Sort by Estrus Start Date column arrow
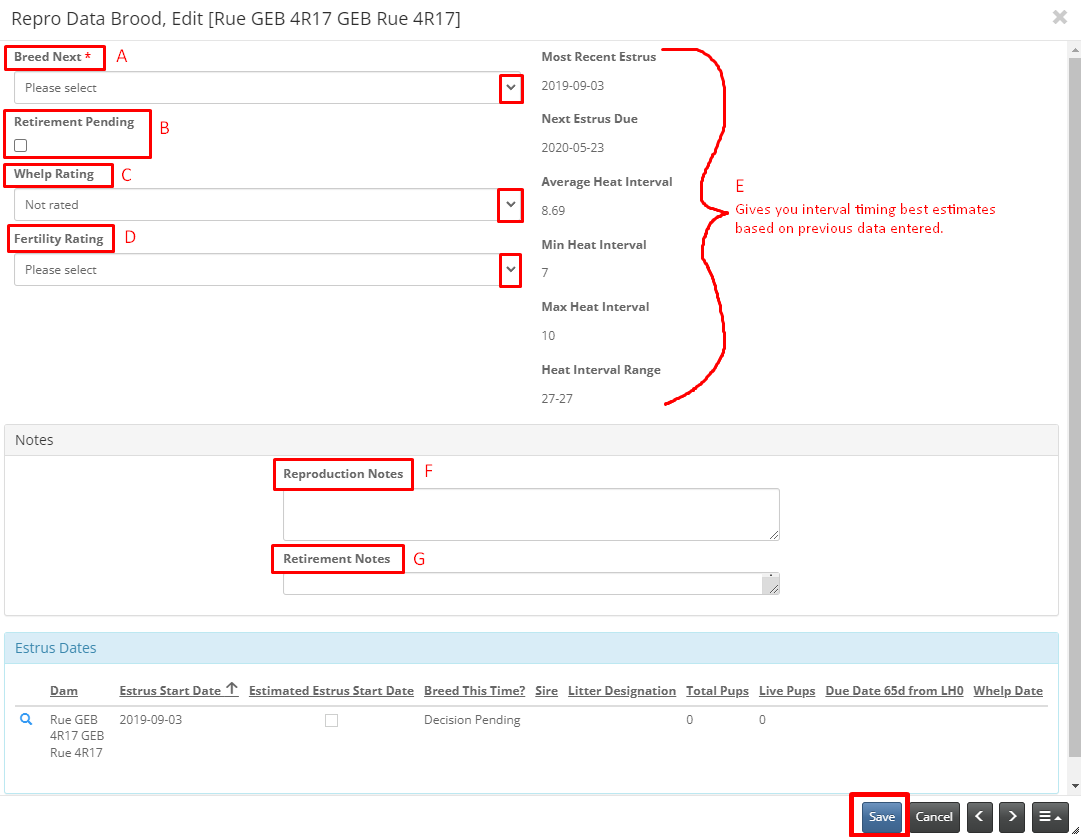 coord(232,689)
